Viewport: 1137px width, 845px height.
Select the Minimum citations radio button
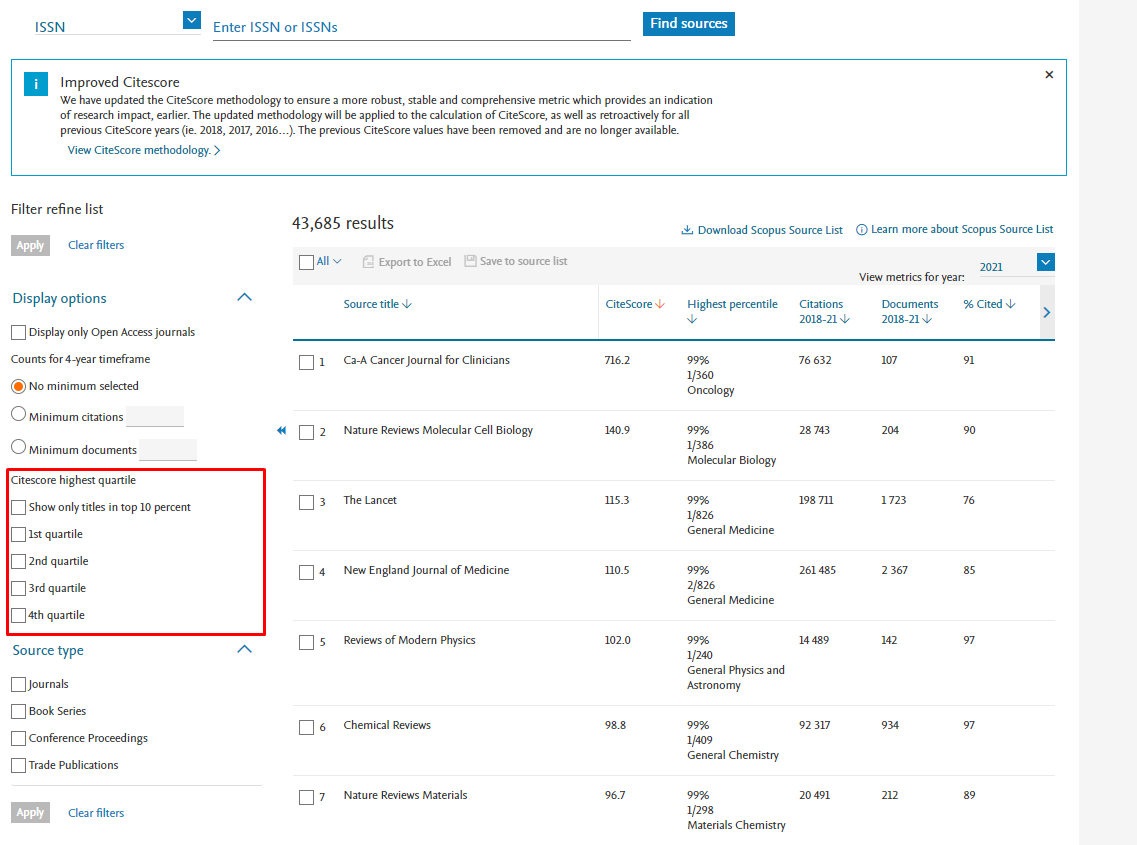click(x=18, y=414)
